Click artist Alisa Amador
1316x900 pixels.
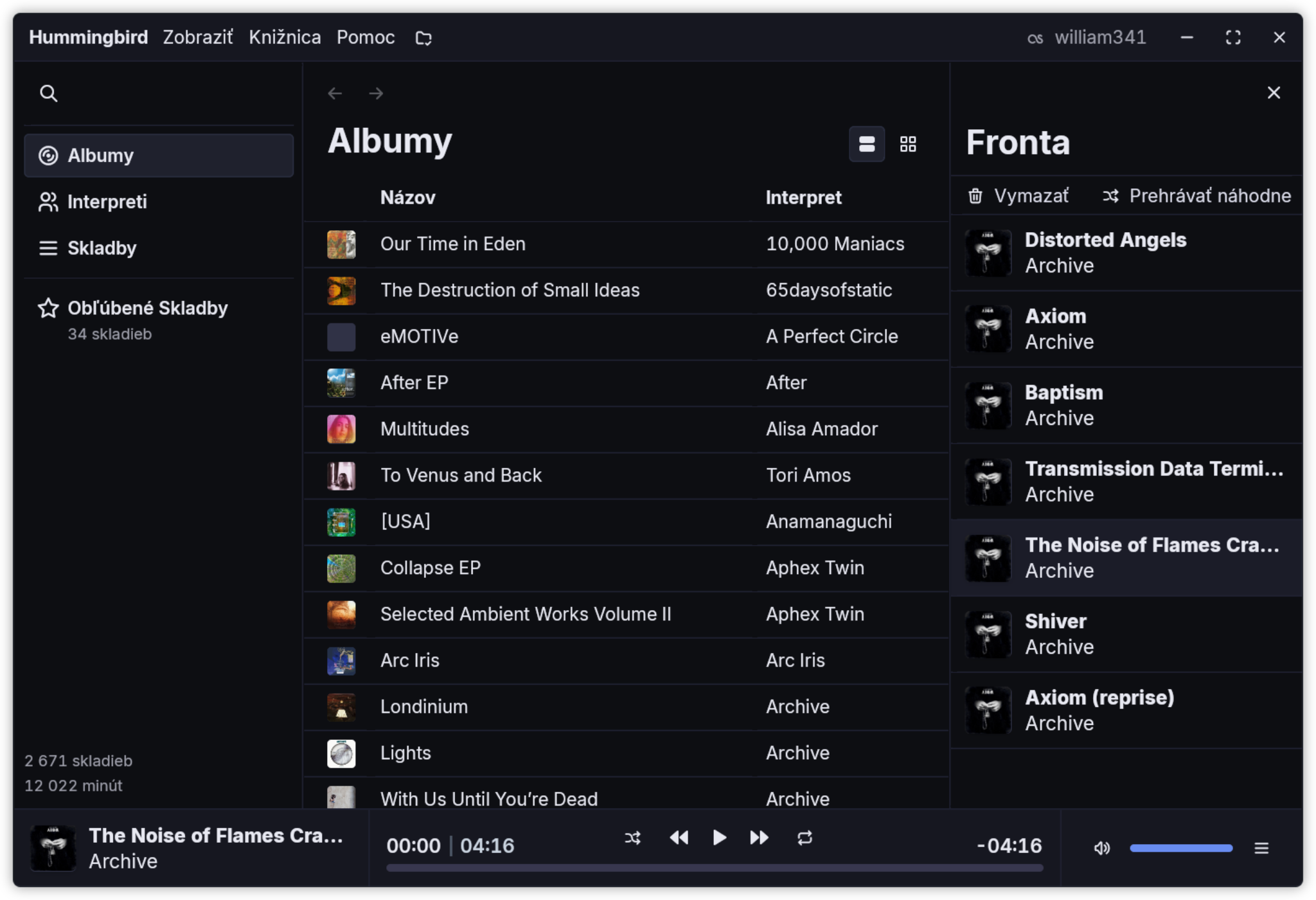pos(822,429)
